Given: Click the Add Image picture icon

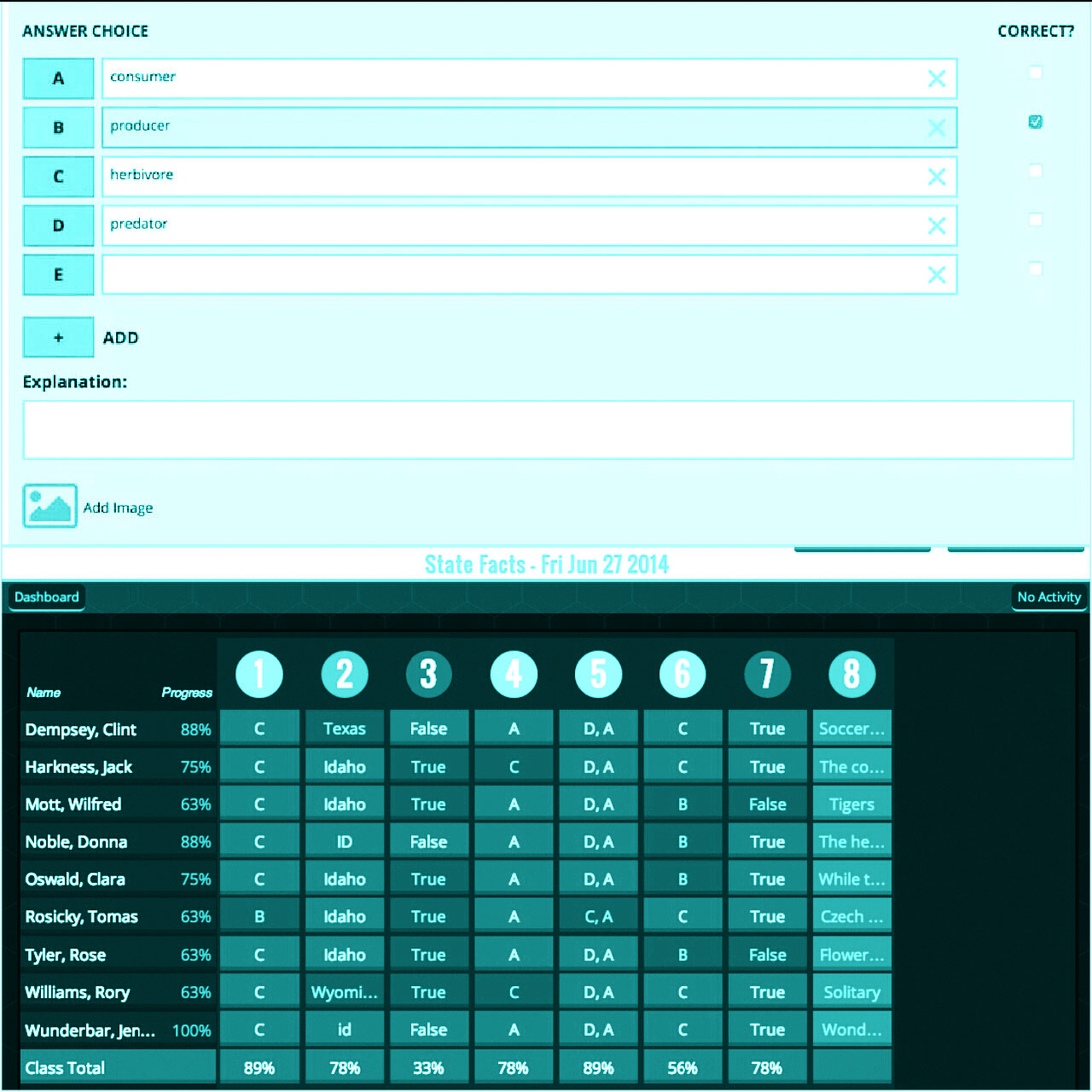Looking at the screenshot, I should 49,506.
